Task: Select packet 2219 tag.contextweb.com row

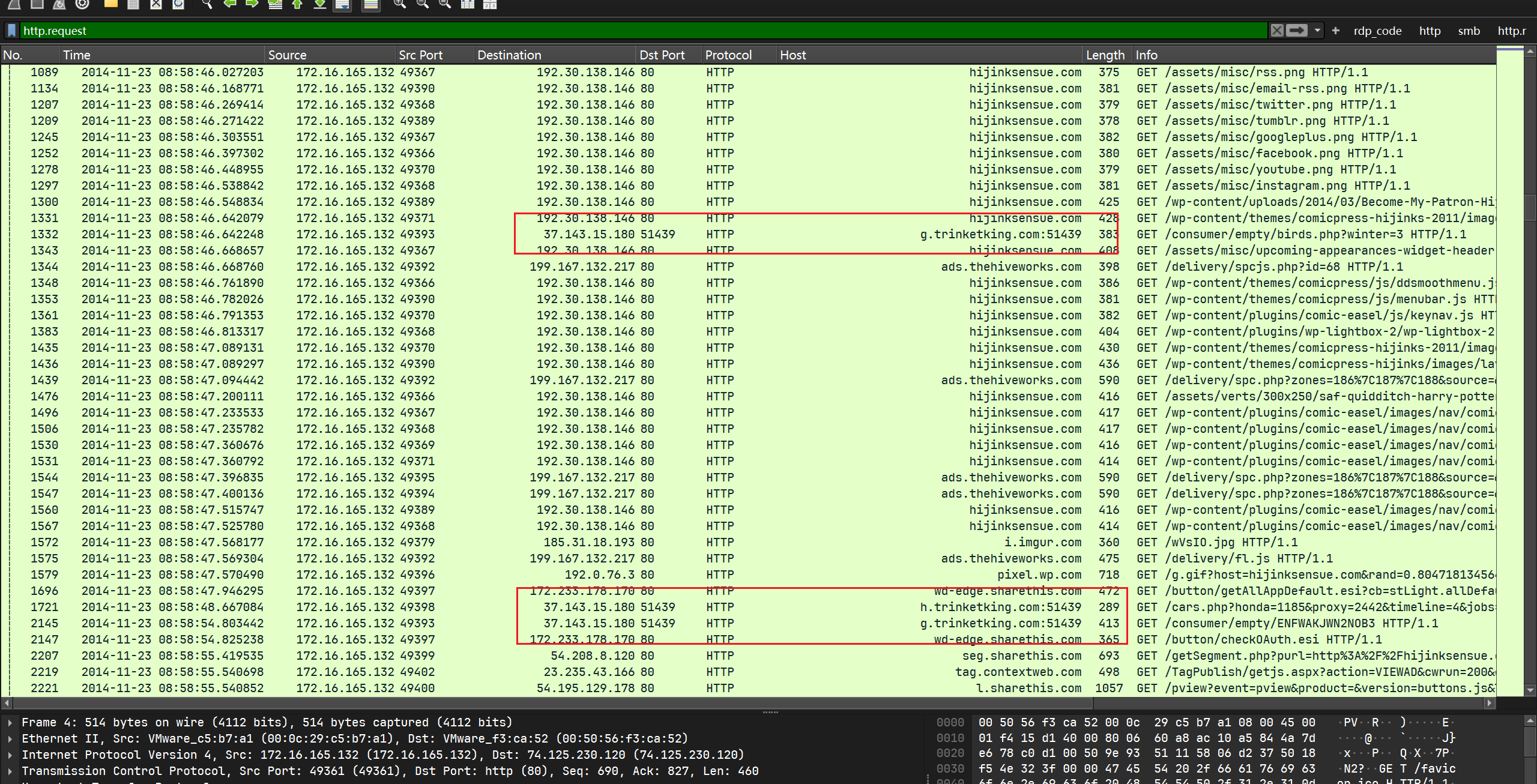Action: pyautogui.click(x=748, y=672)
